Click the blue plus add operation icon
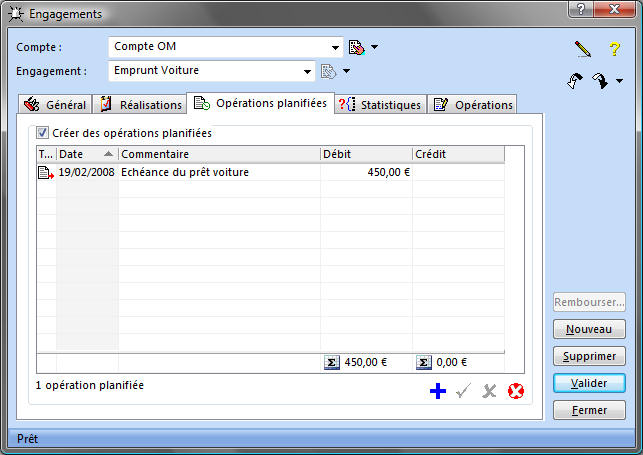The image size is (643, 455). tap(437, 391)
